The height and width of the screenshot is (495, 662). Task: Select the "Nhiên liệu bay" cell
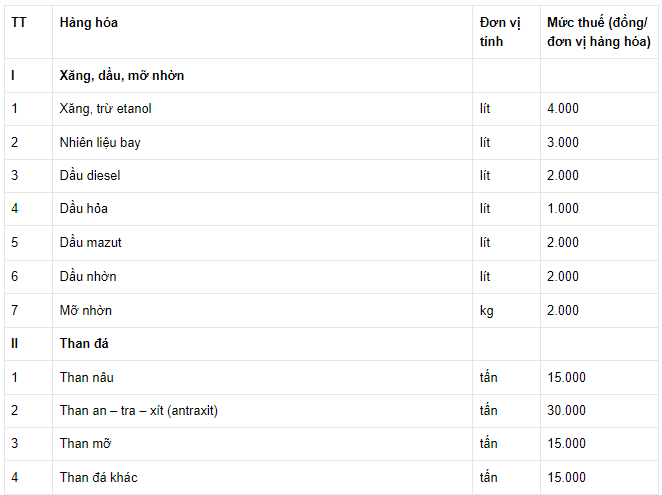click(x=100, y=142)
